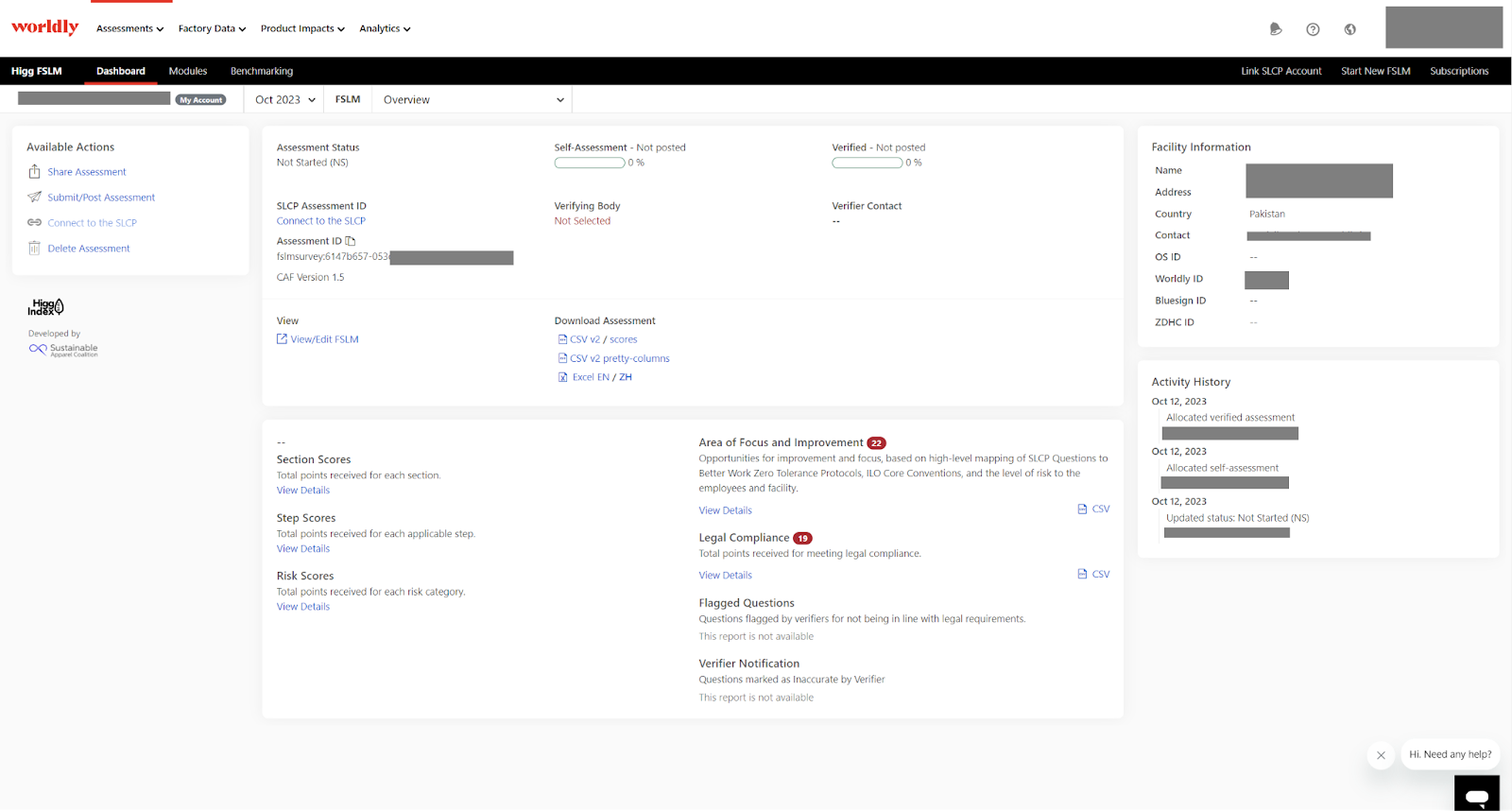Download the Legal Compliance CSV file
Image resolution: width=1512 pixels, height=811 pixels.
point(1093,575)
